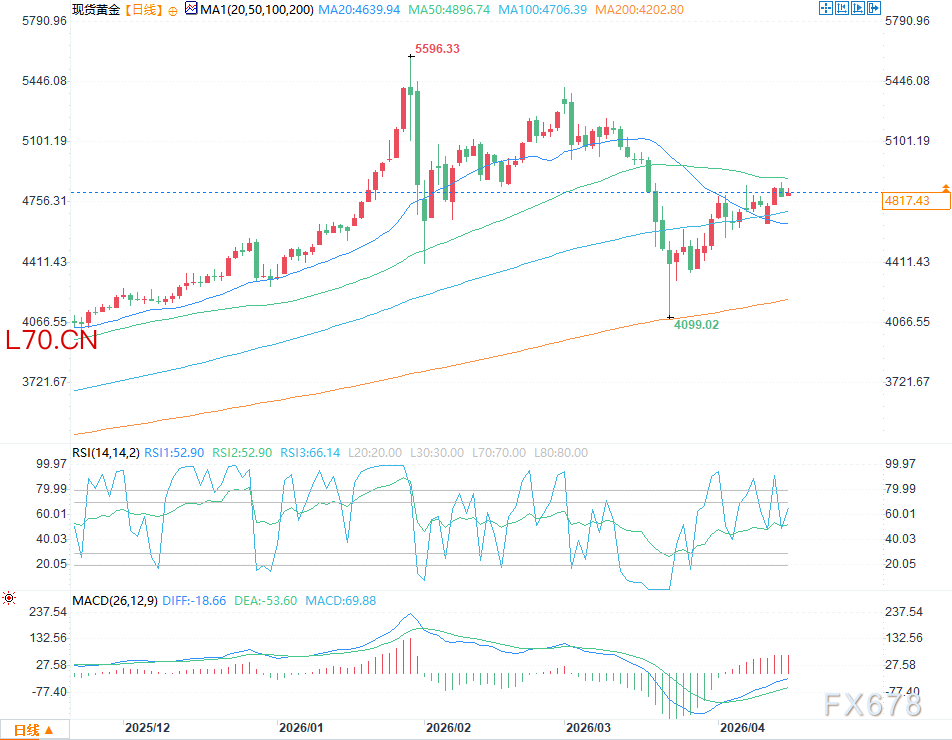This screenshot has width=952, height=740.
Task: Open the MA indicator chart icon
Action: click(192, 10)
